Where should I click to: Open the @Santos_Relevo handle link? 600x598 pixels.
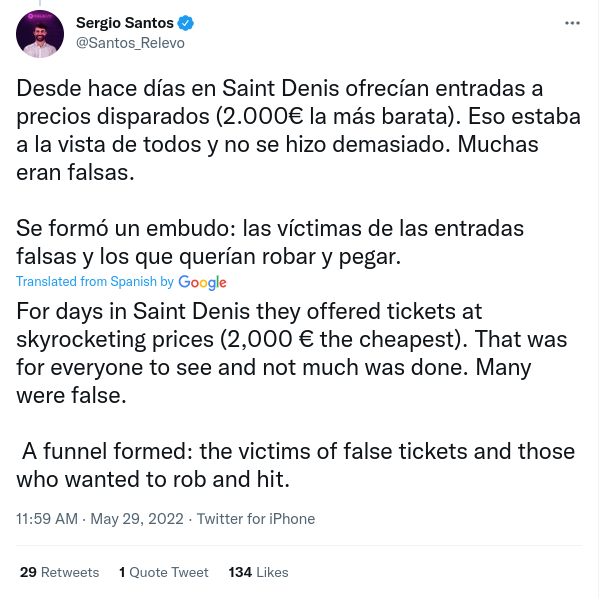click(130, 43)
